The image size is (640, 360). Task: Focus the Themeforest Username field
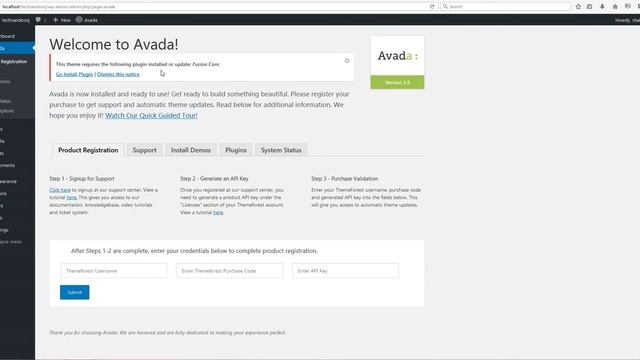[x=114, y=271]
